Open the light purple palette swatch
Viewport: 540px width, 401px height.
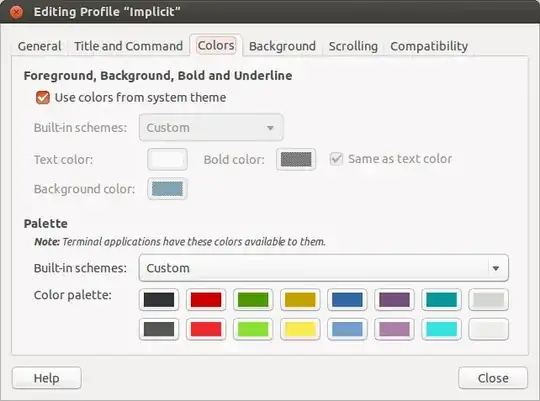point(394,329)
